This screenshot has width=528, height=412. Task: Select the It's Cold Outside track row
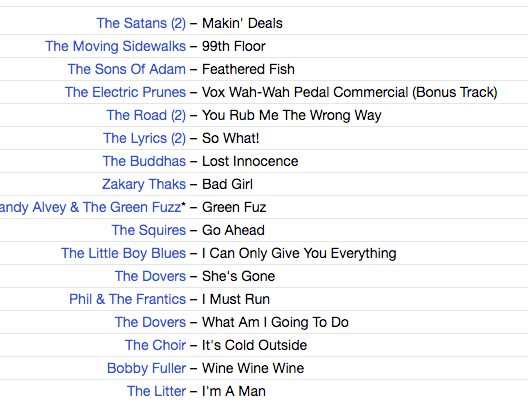click(264, 345)
